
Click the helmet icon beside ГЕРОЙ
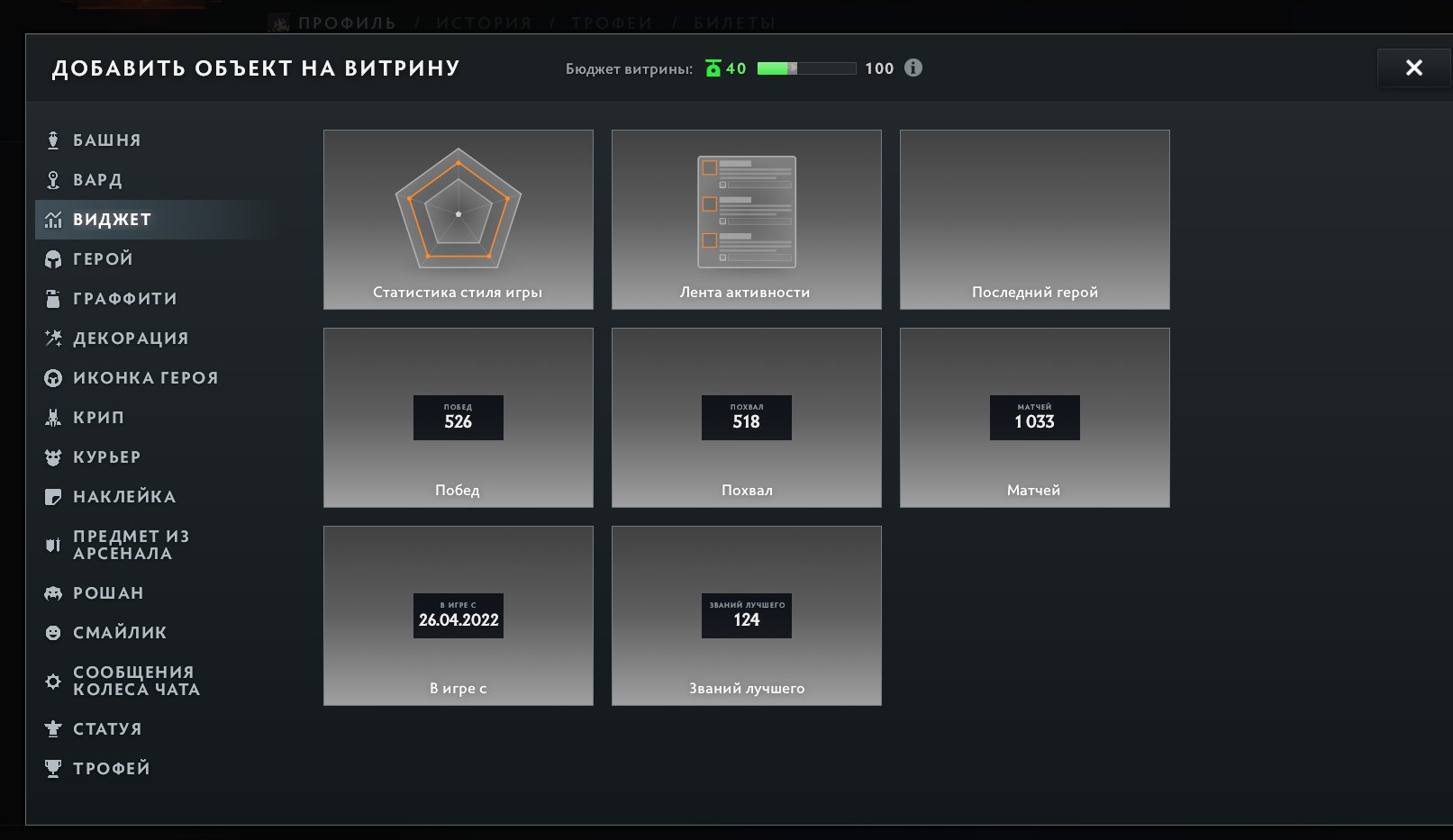tap(53, 259)
